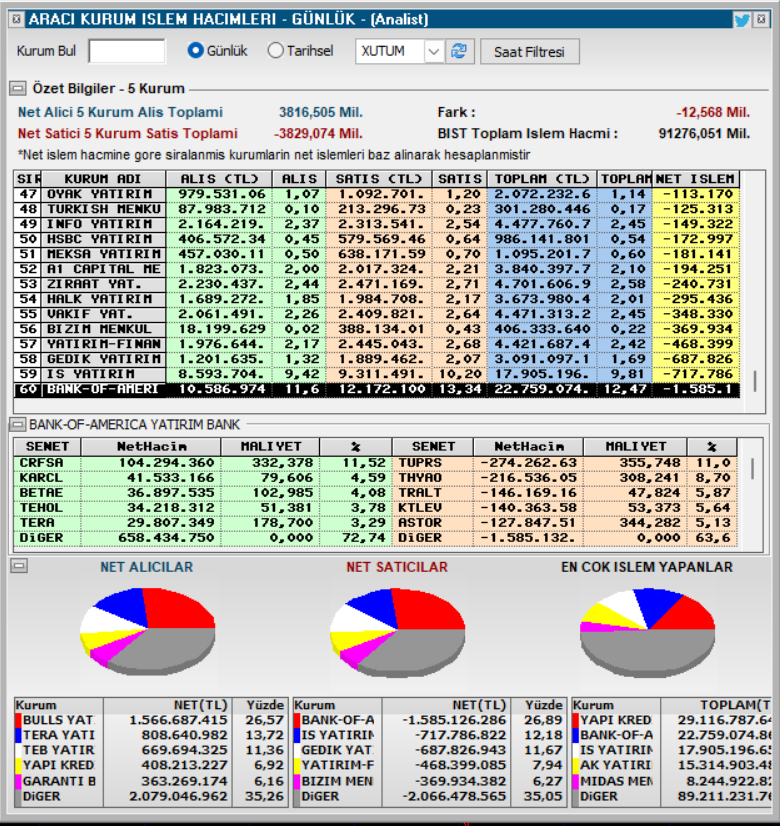Collapse the pie charts section

[x=19, y=566]
